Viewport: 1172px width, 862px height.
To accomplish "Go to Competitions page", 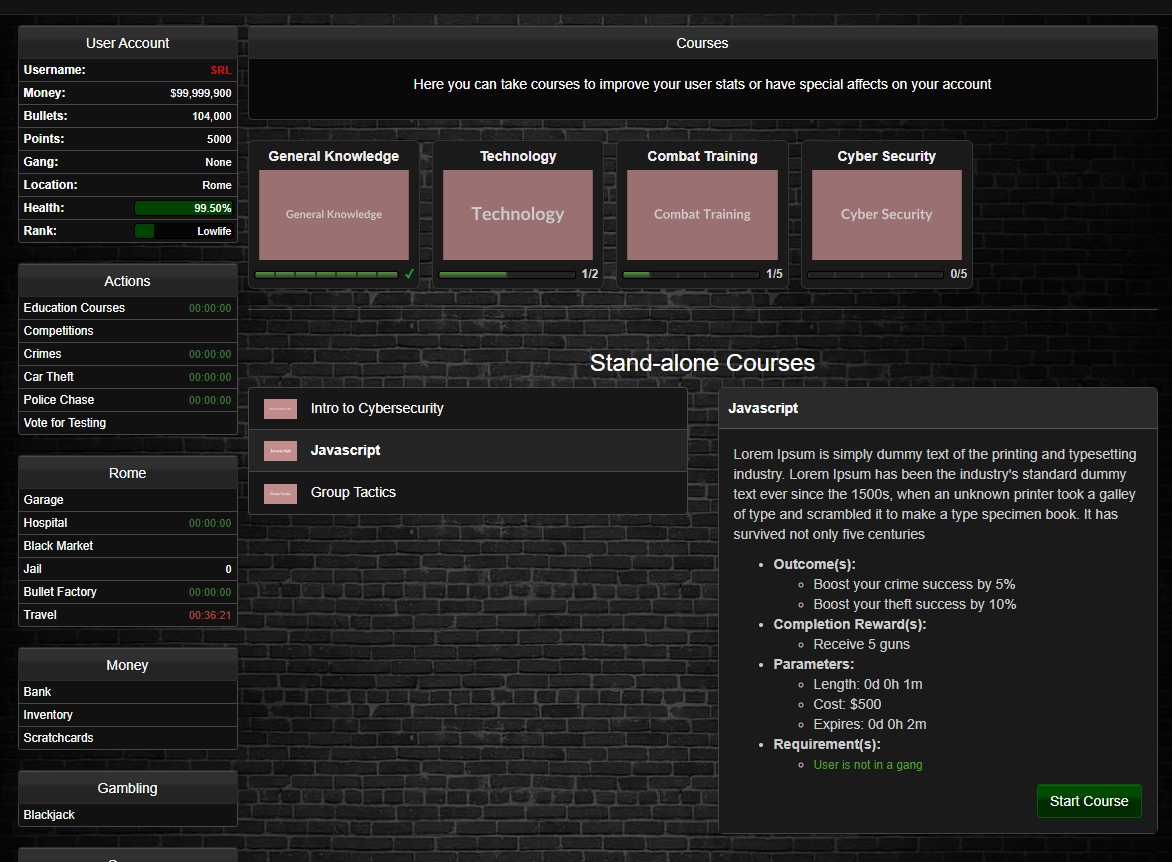I will (59, 331).
